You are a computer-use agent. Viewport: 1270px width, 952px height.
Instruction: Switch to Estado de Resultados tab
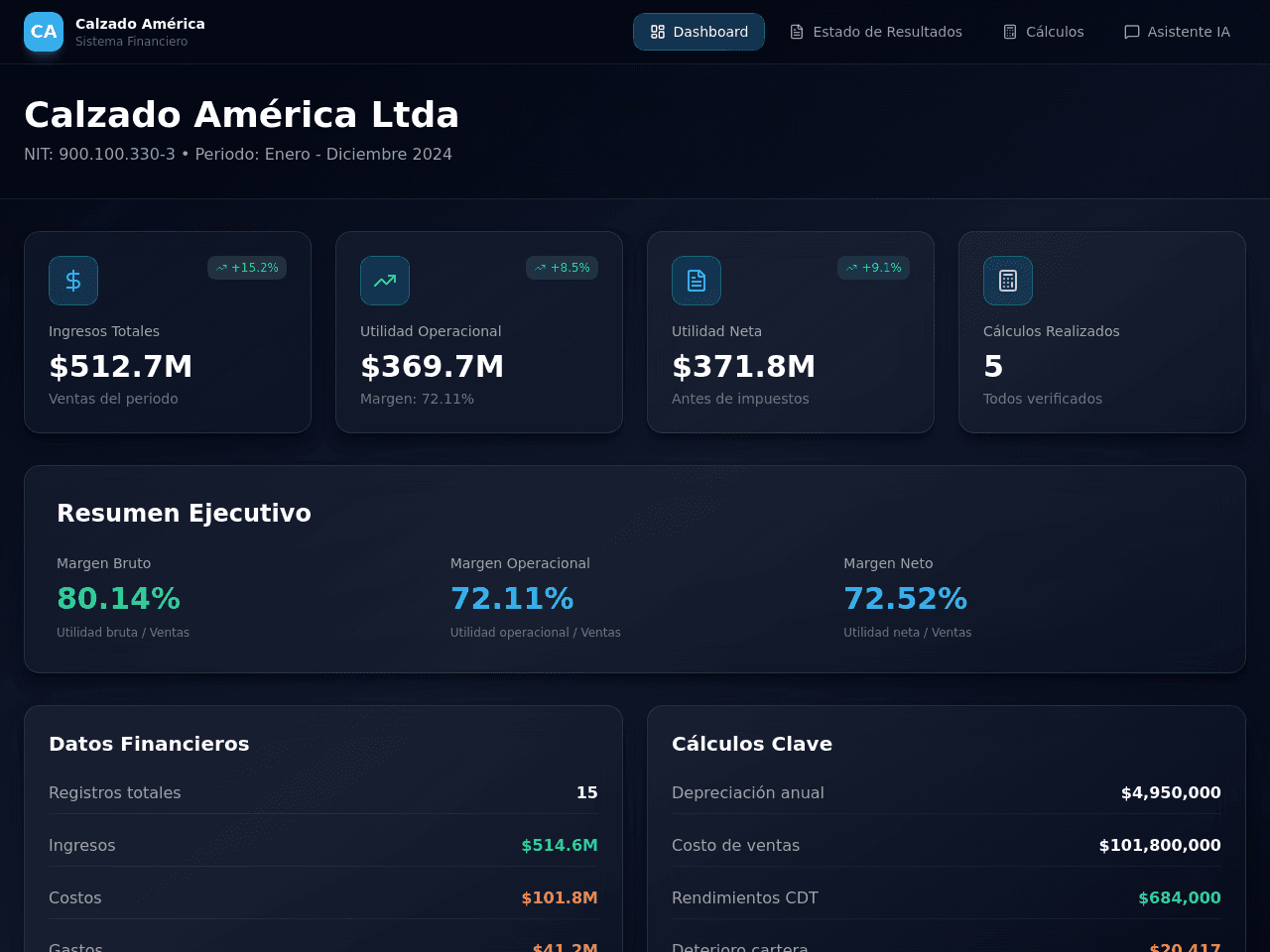(x=876, y=32)
